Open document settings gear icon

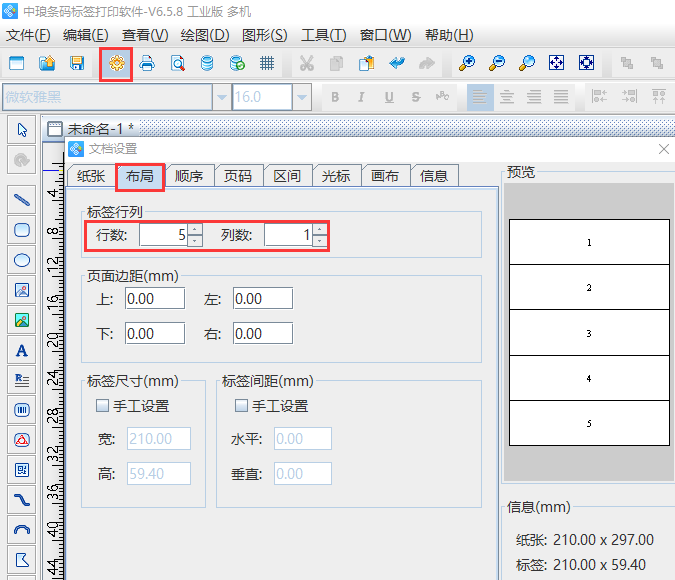pos(117,63)
